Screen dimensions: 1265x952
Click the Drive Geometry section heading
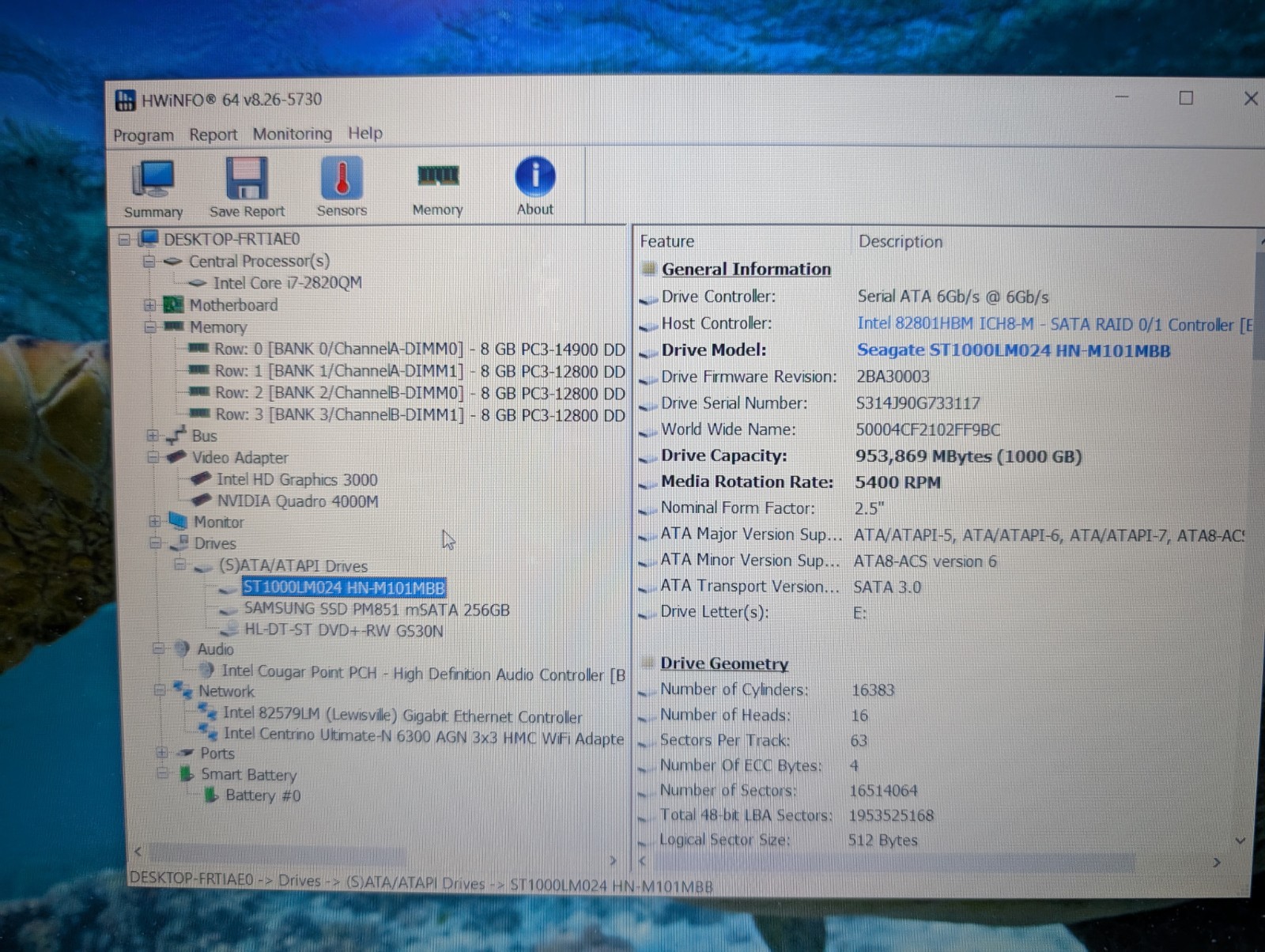pos(724,663)
